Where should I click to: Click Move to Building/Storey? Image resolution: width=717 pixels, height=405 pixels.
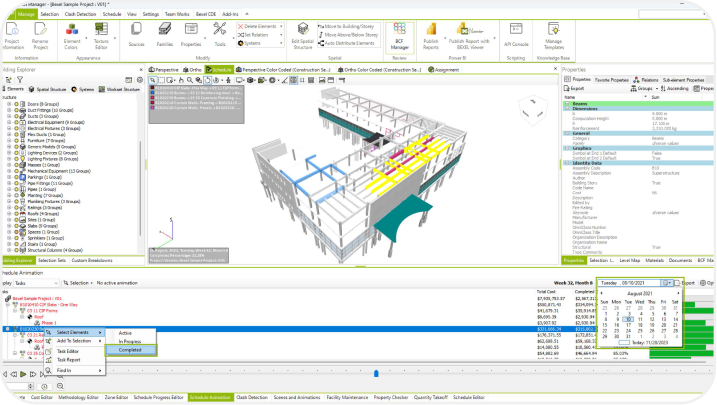[346, 27]
